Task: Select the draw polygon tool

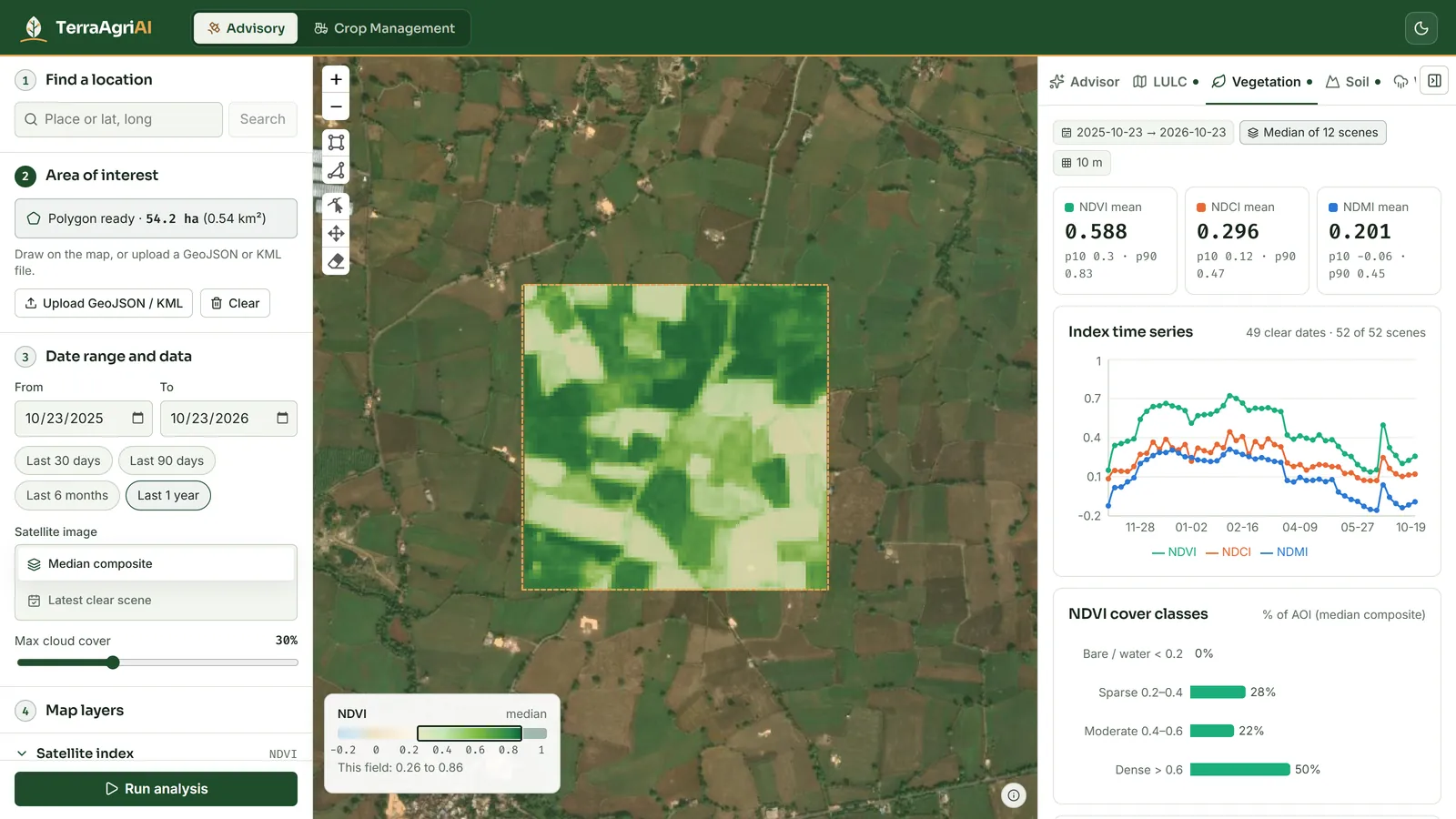Action: (336, 170)
